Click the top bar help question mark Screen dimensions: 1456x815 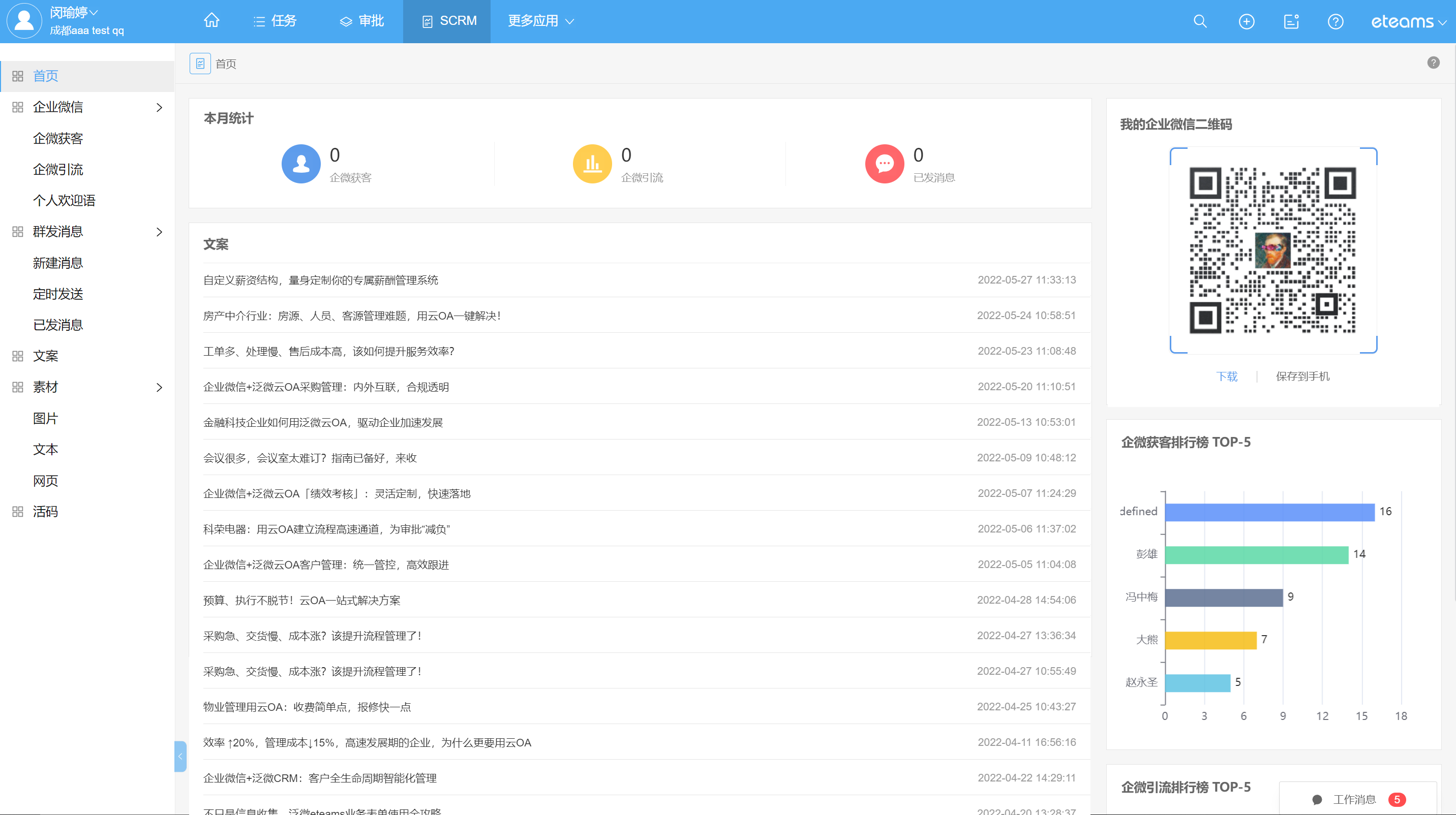point(1335,21)
